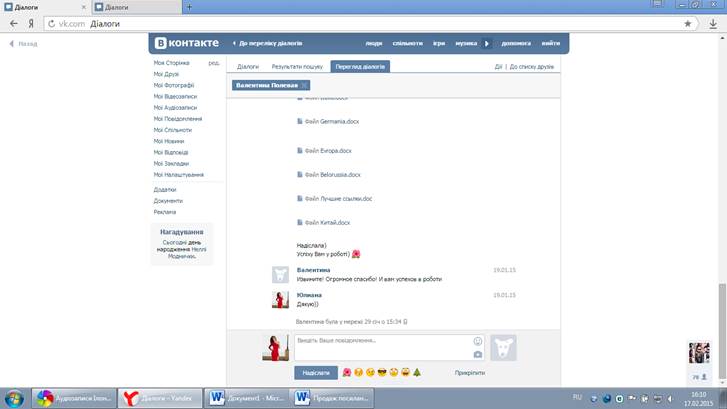Open a new browser tab with plus
This screenshot has width=727, height=409.
pos(189,7)
